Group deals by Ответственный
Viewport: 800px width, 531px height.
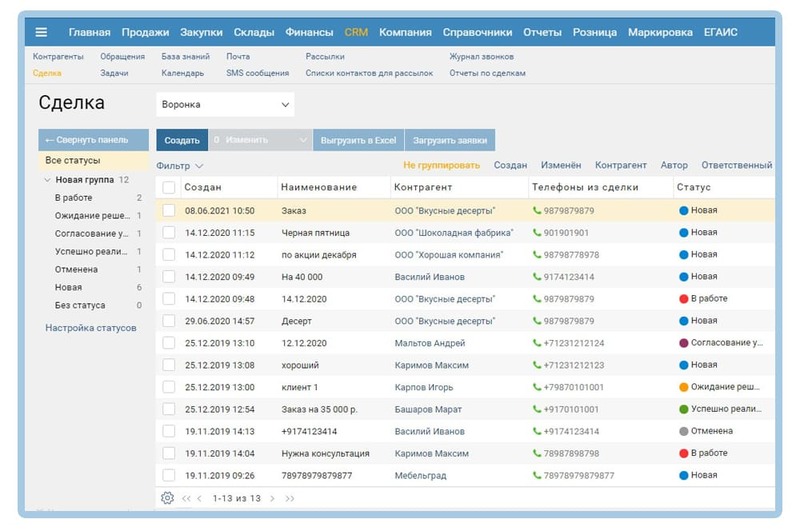(737, 165)
